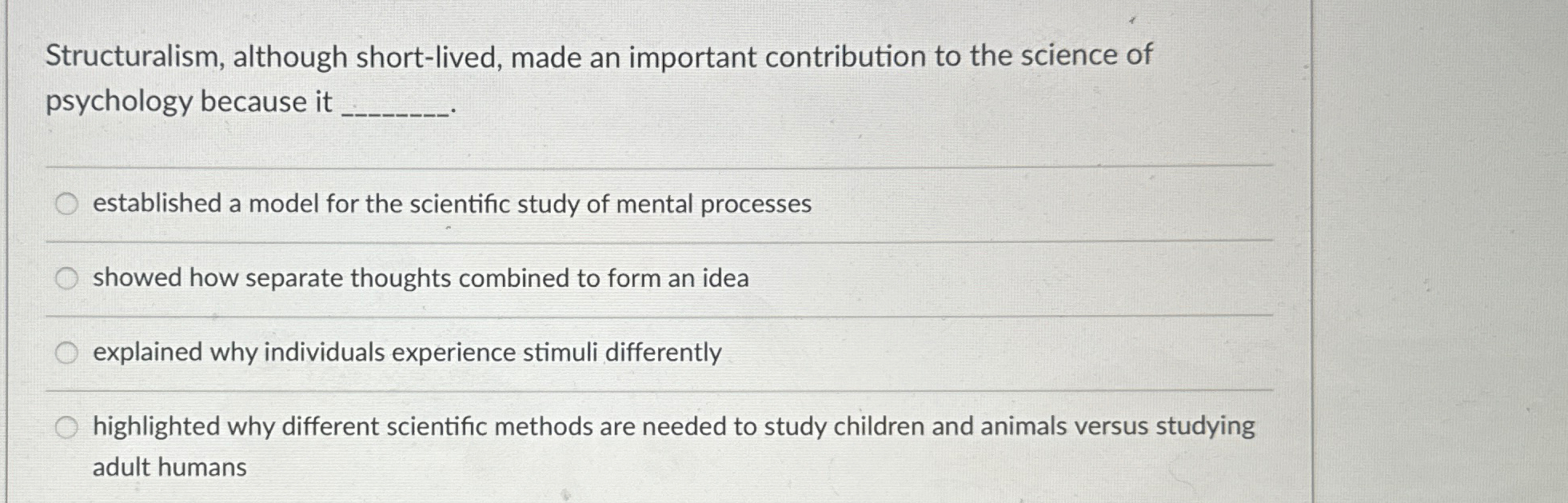Click the text 'explained why individuals experience stimuli differently'
Screen dimensions: 1568x503
coord(408,352)
